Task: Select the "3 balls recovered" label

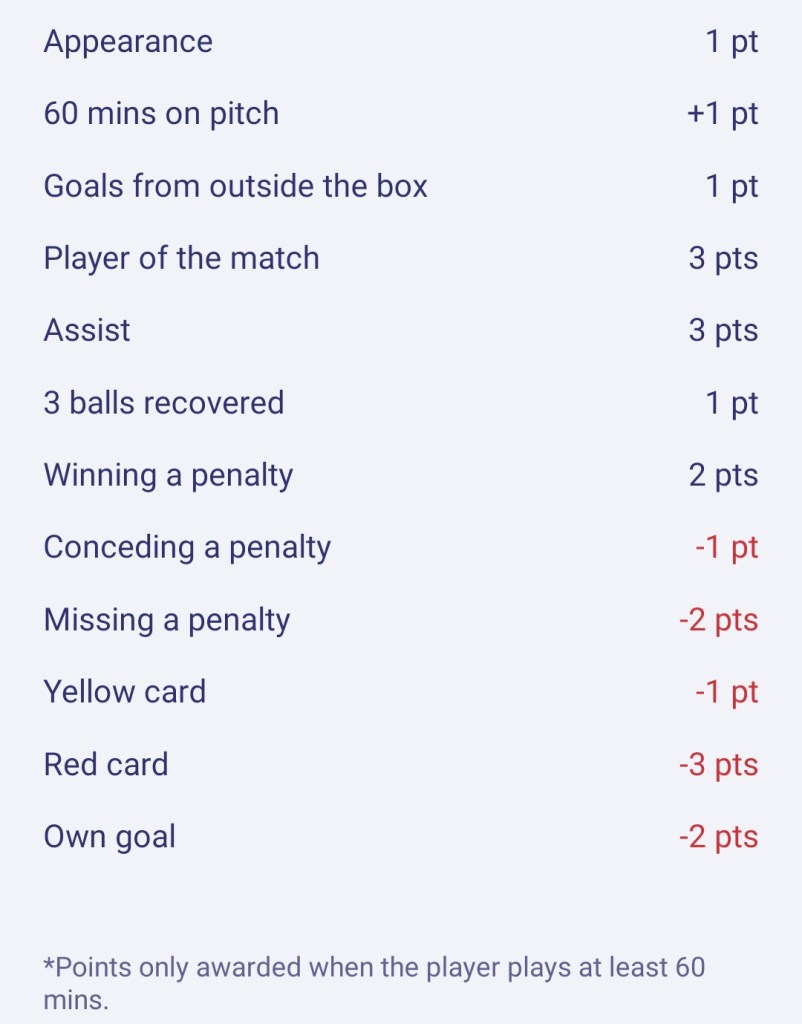Action: click(x=164, y=403)
